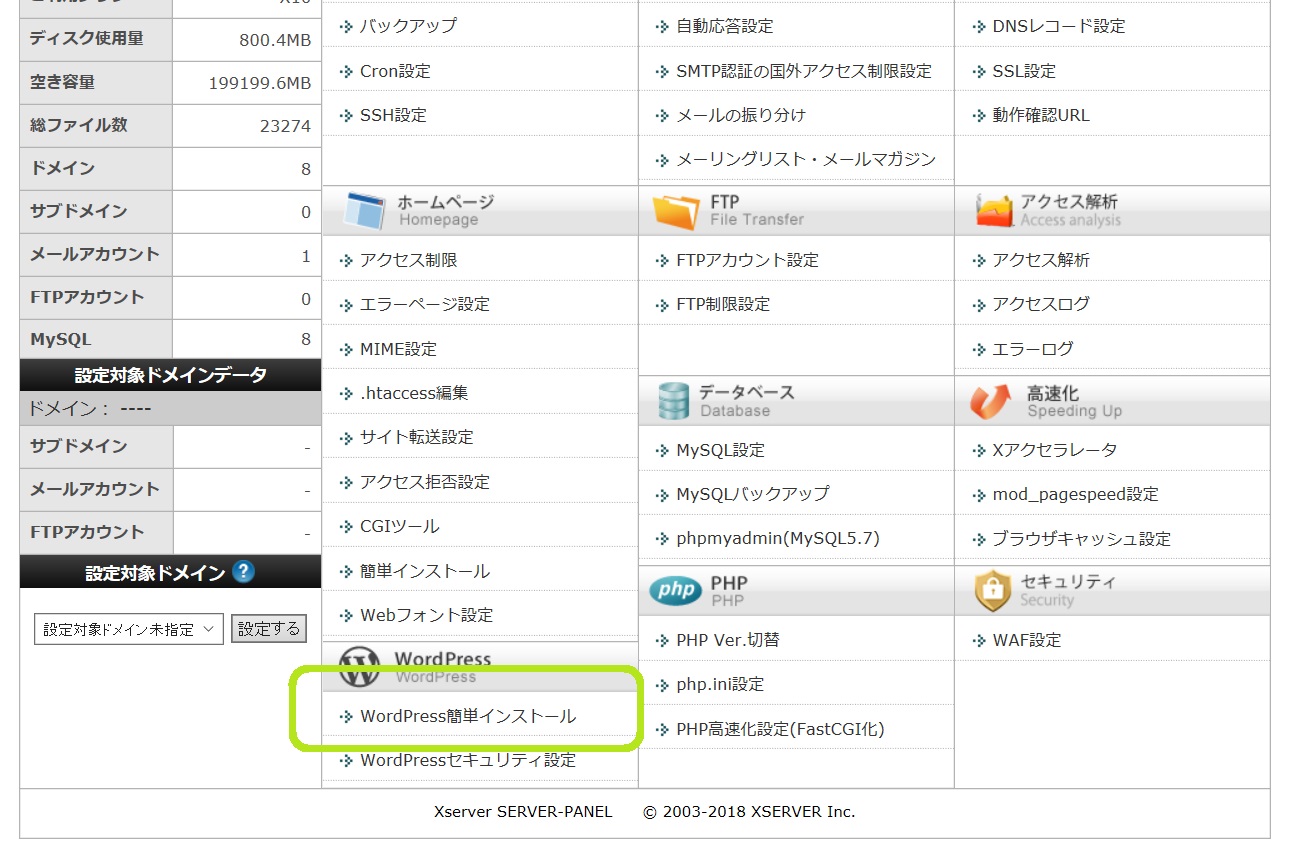Open サイト転送設定 link
Image resolution: width=1290 pixels, height=851 pixels.
[x=416, y=437]
